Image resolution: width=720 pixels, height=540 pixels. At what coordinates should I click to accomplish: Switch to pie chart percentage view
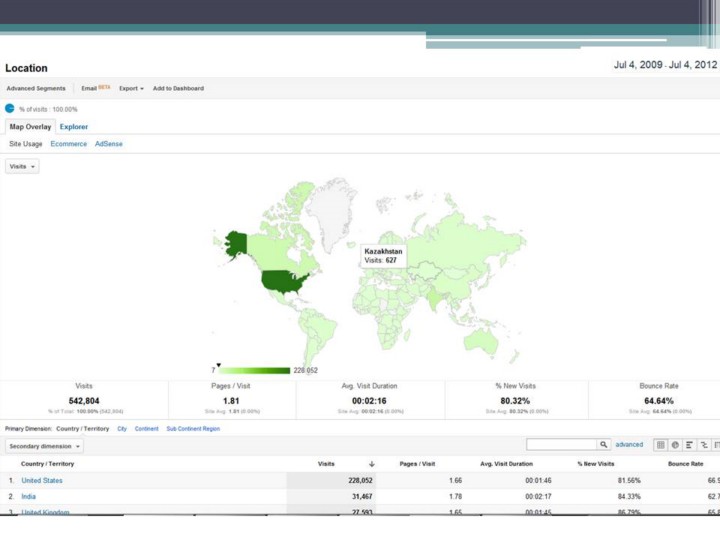click(x=675, y=445)
